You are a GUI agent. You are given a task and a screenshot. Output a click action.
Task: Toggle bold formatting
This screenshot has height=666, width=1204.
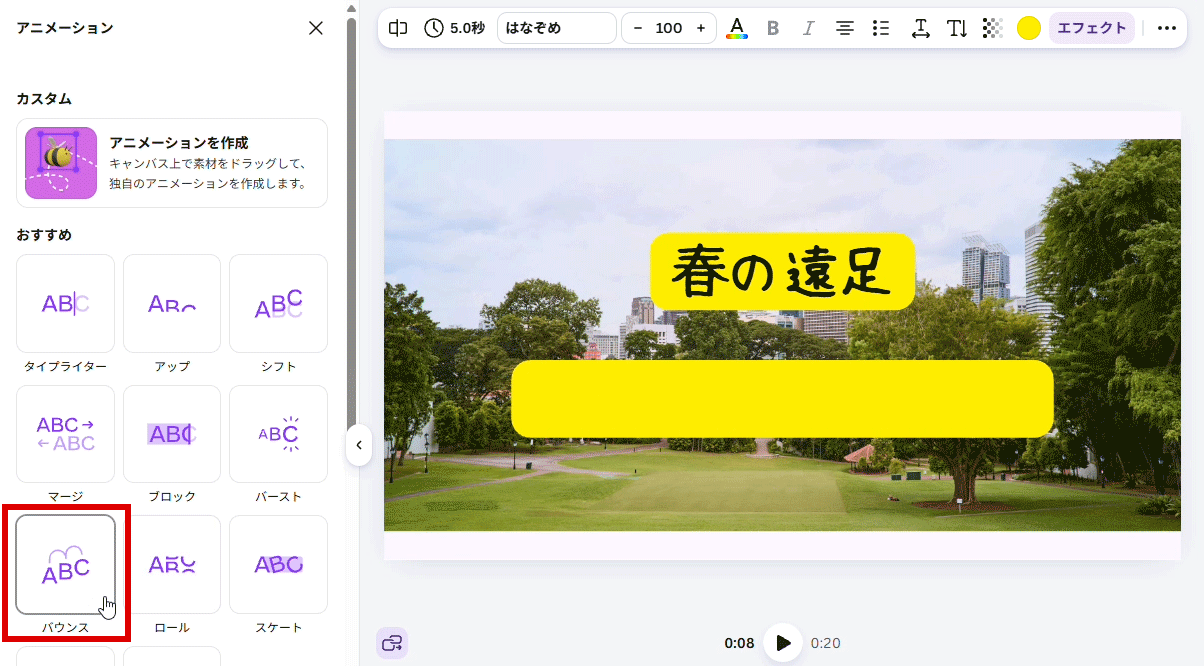(x=772, y=28)
